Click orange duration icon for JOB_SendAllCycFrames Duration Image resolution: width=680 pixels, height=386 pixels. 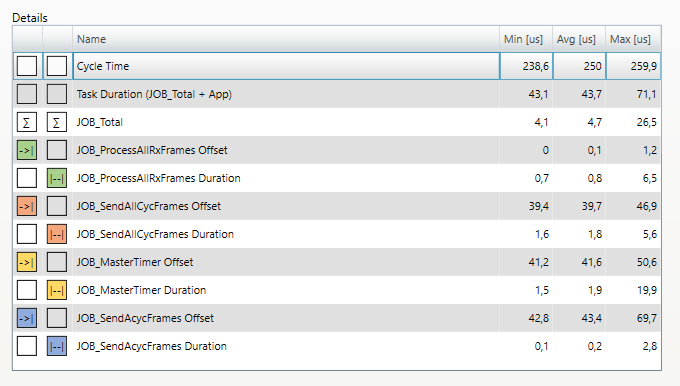pyautogui.click(x=57, y=234)
